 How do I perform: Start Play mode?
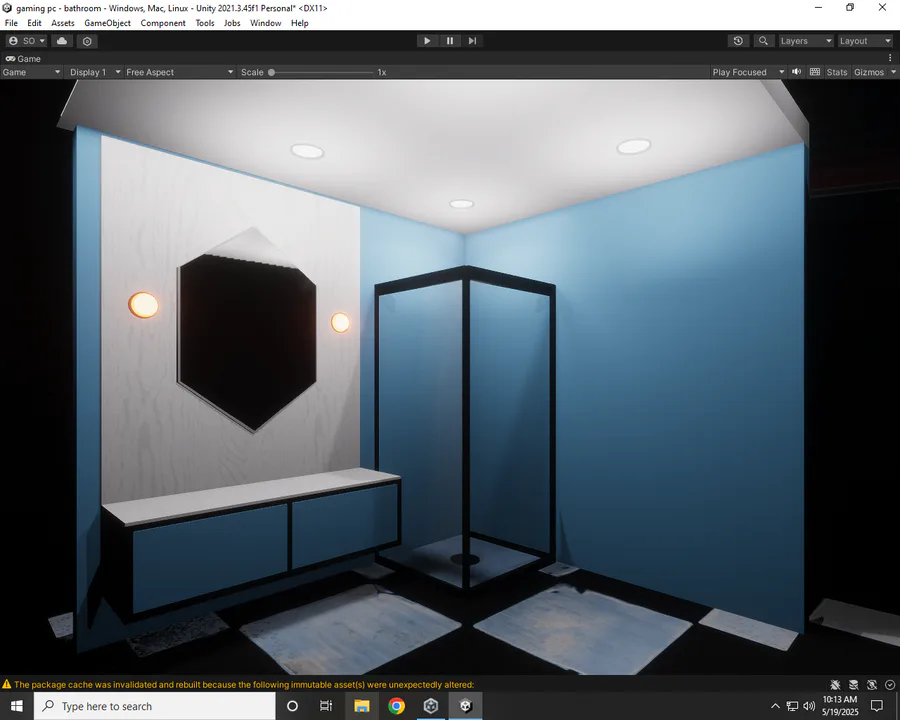[427, 41]
